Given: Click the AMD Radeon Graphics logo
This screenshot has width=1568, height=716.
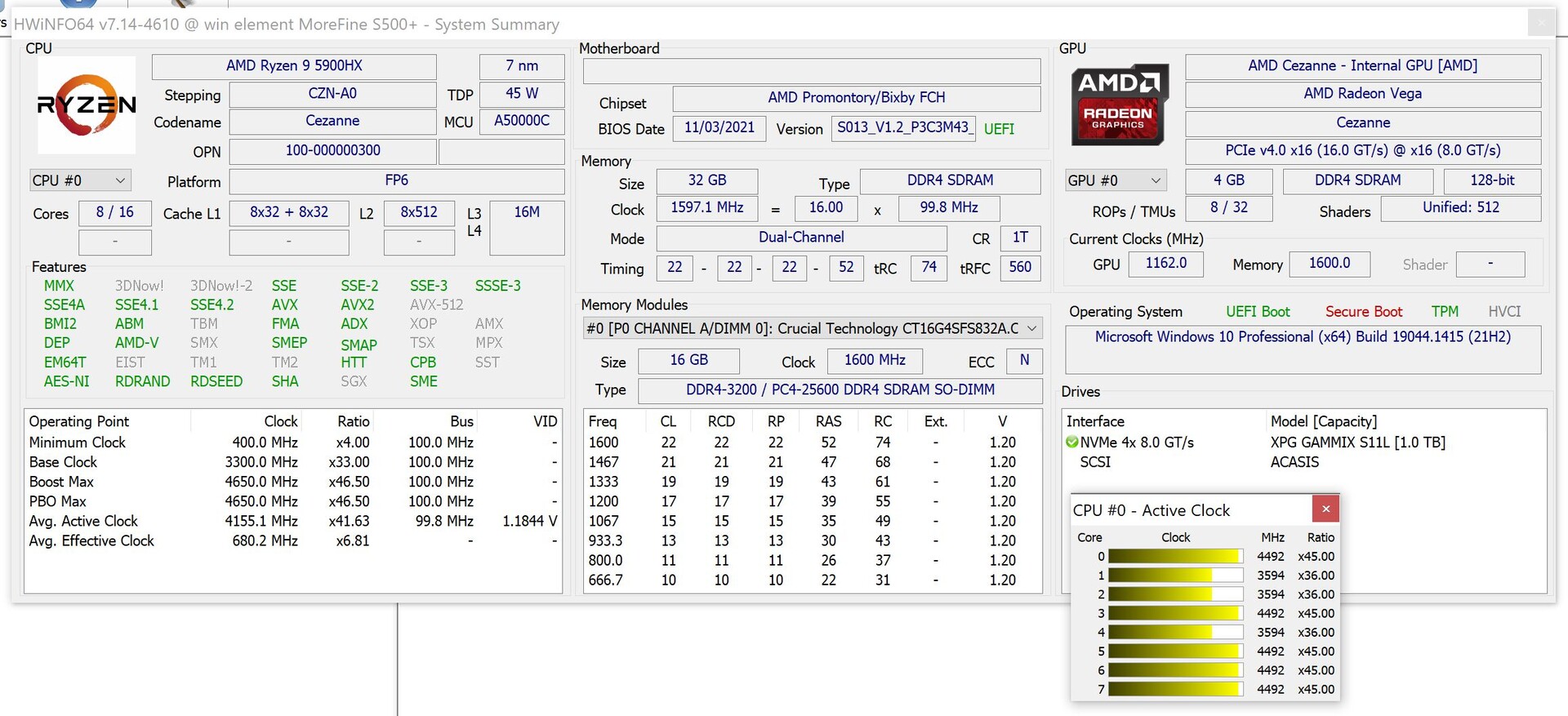Looking at the screenshot, I should (x=1118, y=105).
